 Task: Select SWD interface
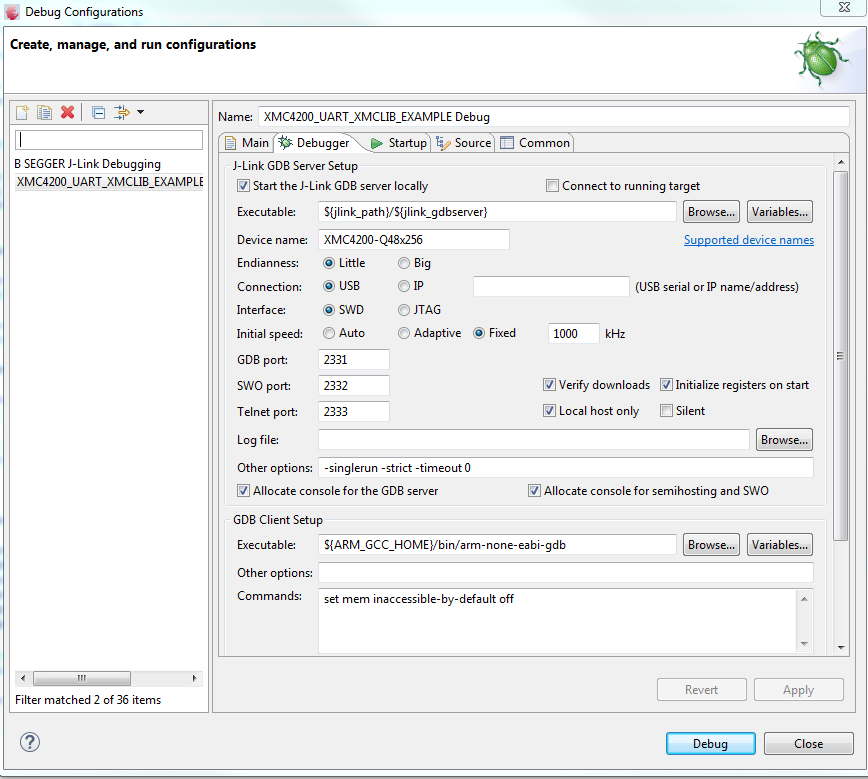point(329,310)
